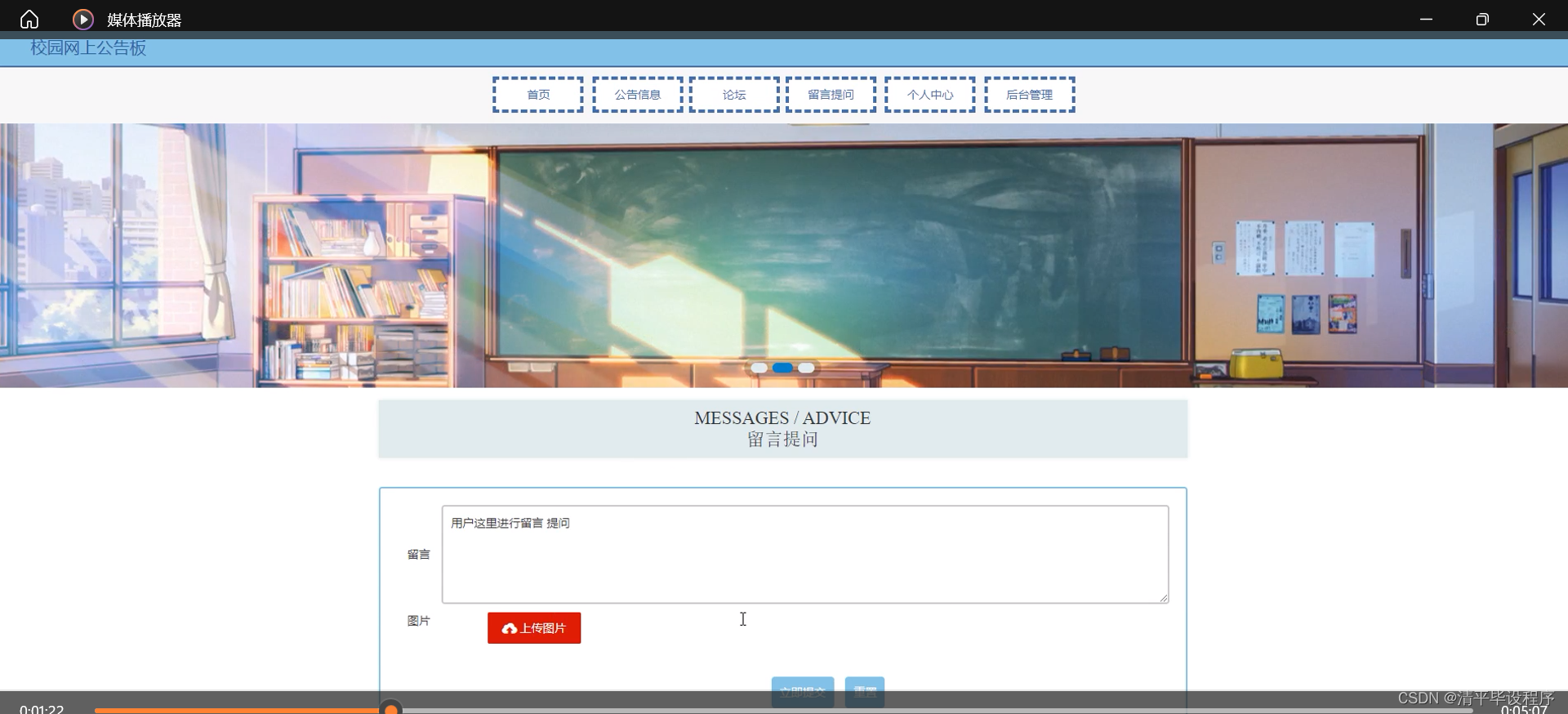This screenshot has height=714, width=1568.
Task: Click the video progress slider knob
Action: point(391,708)
